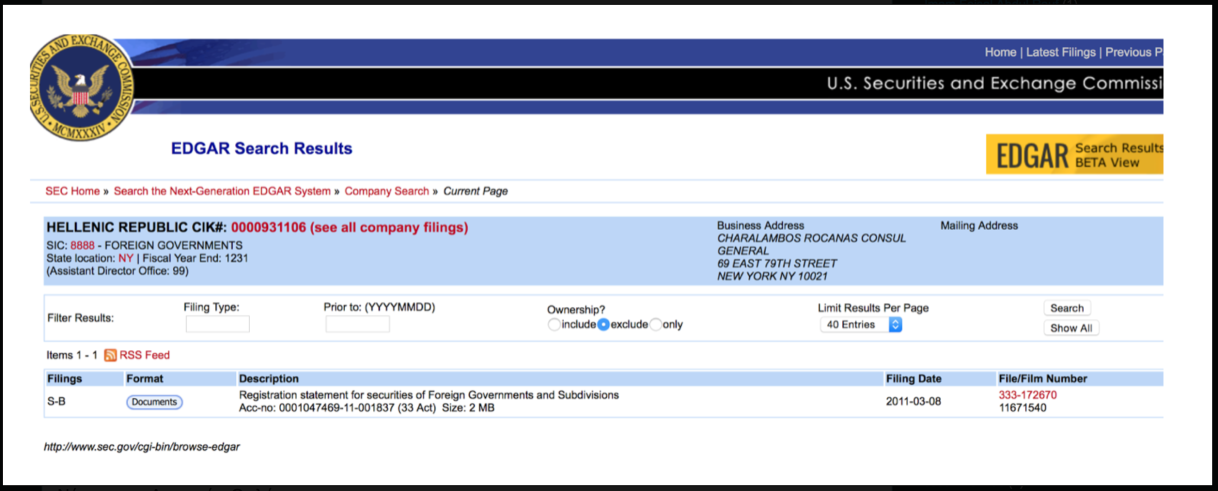This screenshot has width=1218, height=491.
Task: Select the 'include' ownership radio button
Action: pyautogui.click(x=553, y=325)
